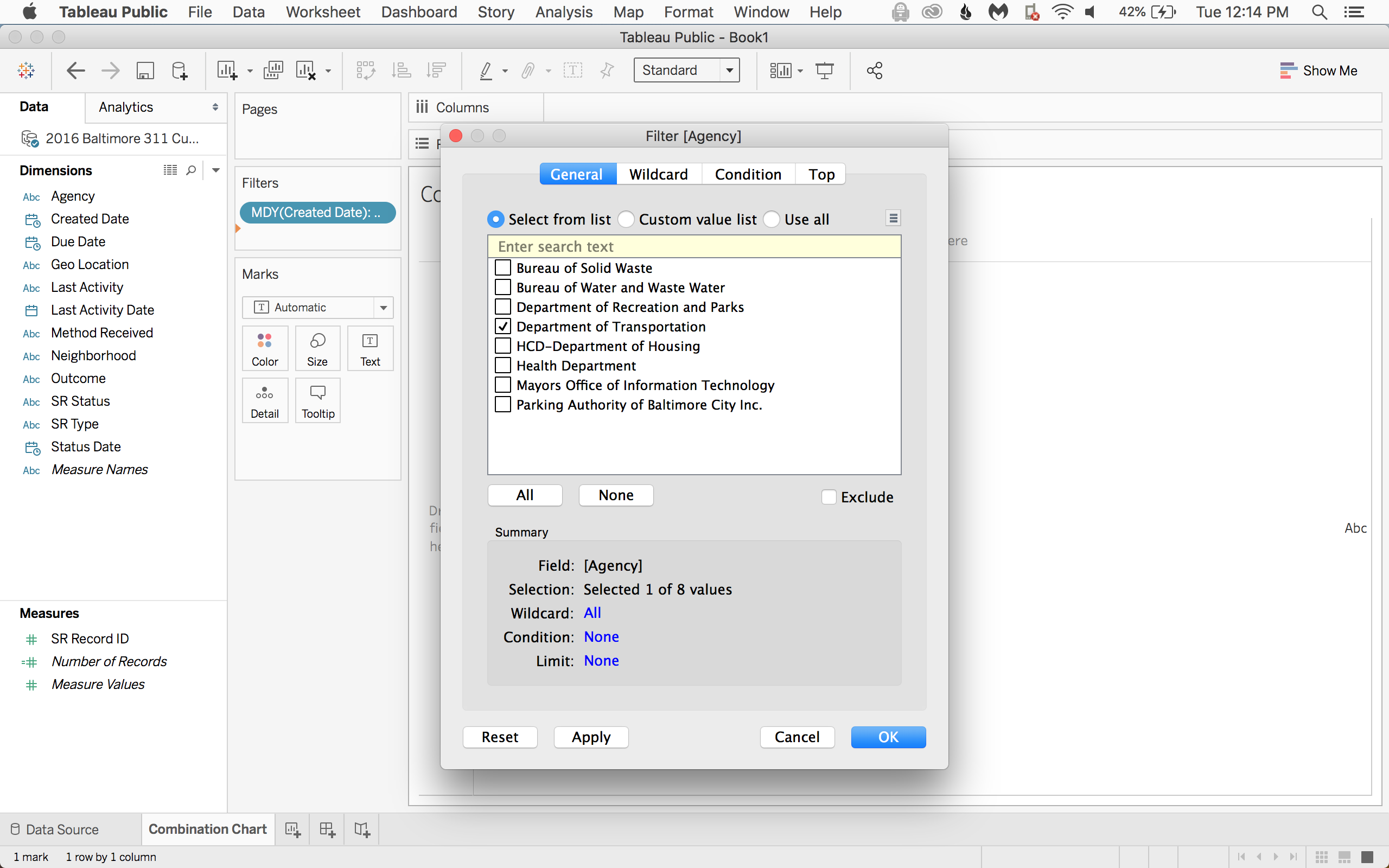The image size is (1389, 868).
Task: Click the All button in filter dialog
Action: click(525, 495)
